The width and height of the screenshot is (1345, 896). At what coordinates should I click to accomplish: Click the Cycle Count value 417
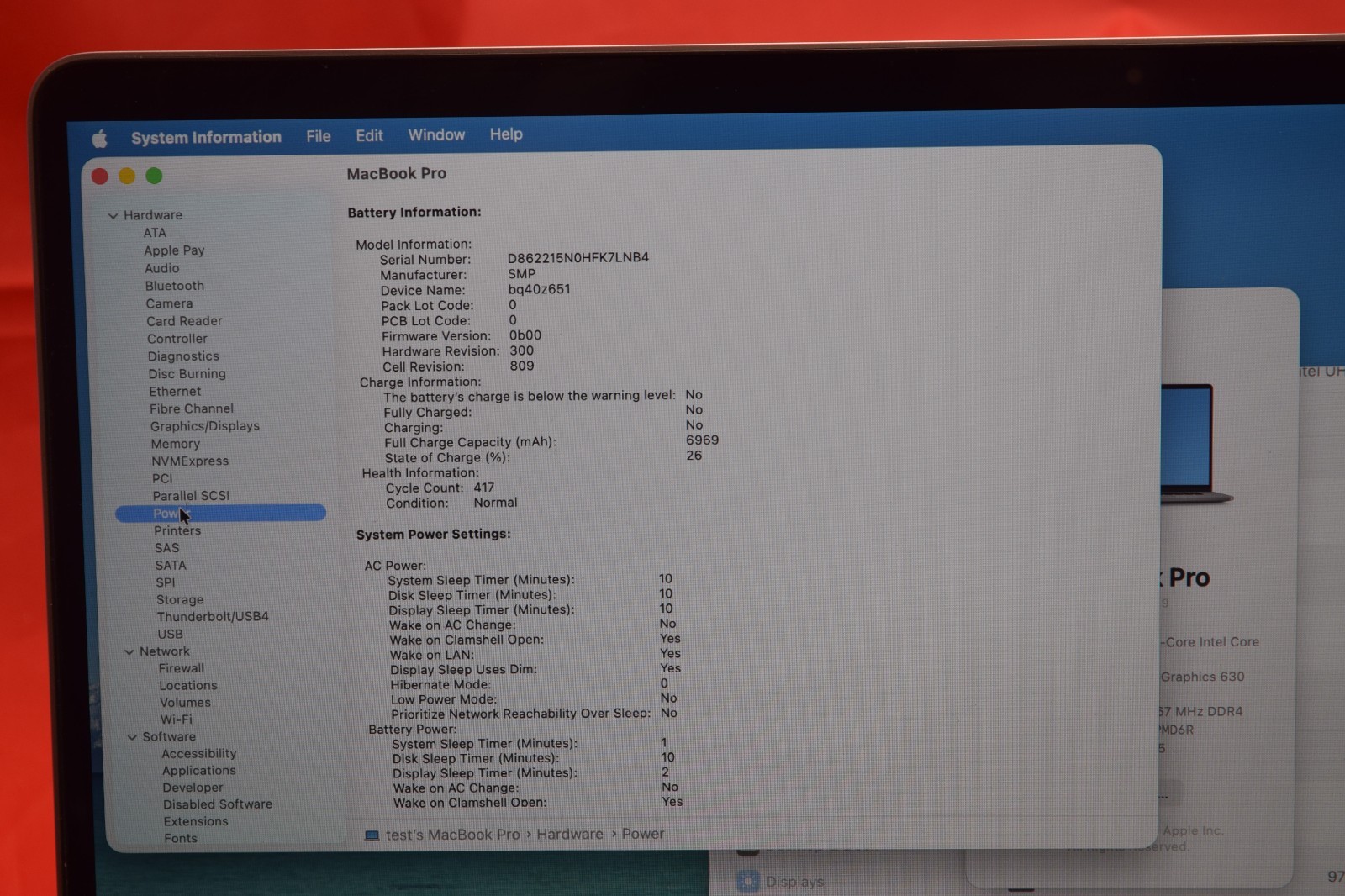pyautogui.click(x=484, y=488)
